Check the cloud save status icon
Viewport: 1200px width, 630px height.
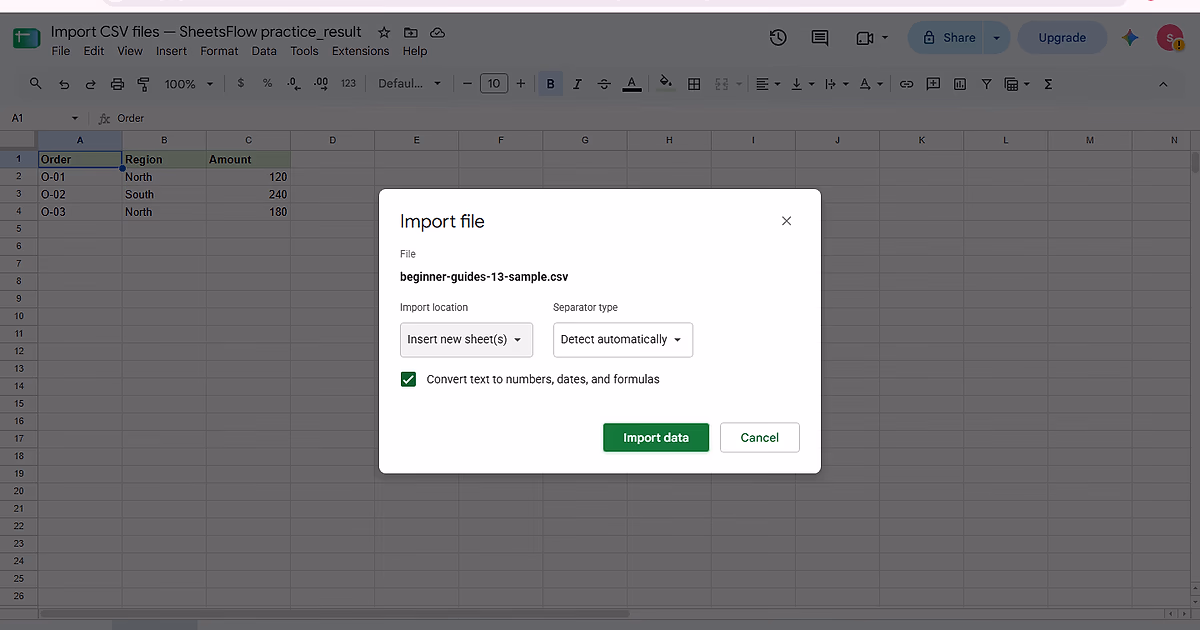pos(437,33)
